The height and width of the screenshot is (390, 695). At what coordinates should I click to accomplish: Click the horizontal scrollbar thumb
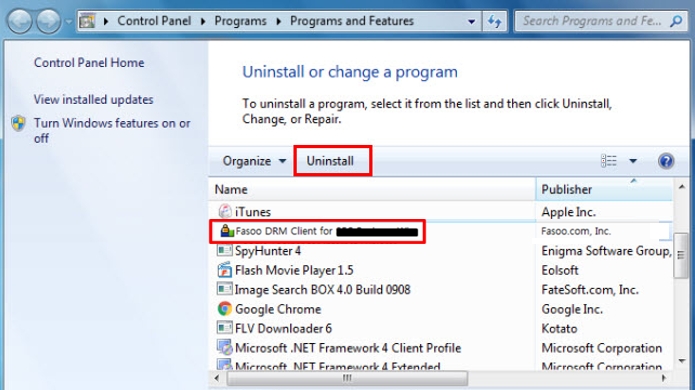coord(347,378)
